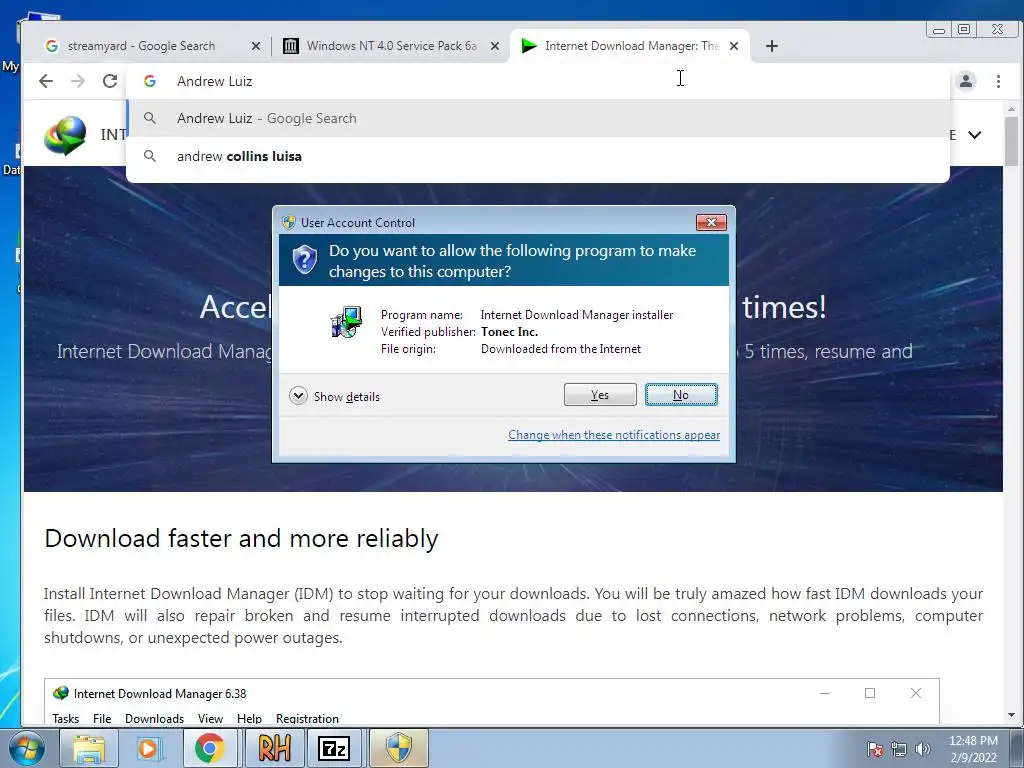
Task: Close the Windows NT 4.0 Service Pack tab
Action: pyautogui.click(x=495, y=46)
